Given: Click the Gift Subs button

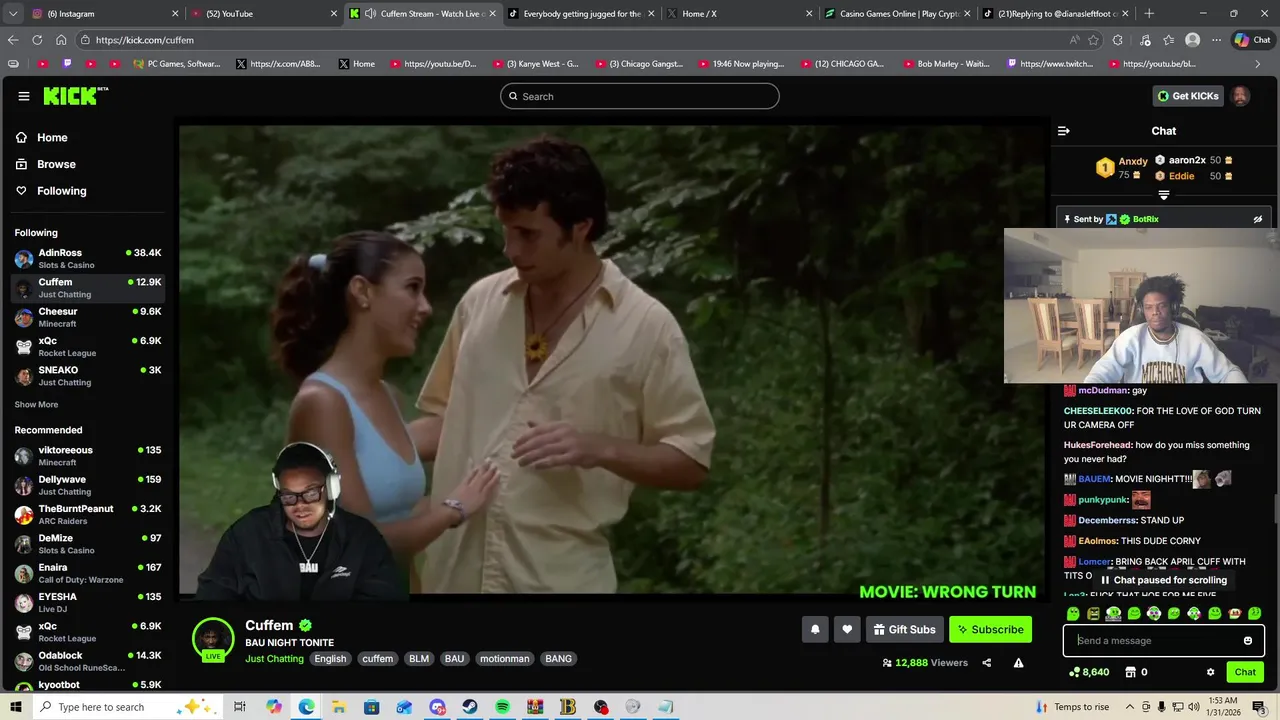Looking at the screenshot, I should (x=904, y=629).
